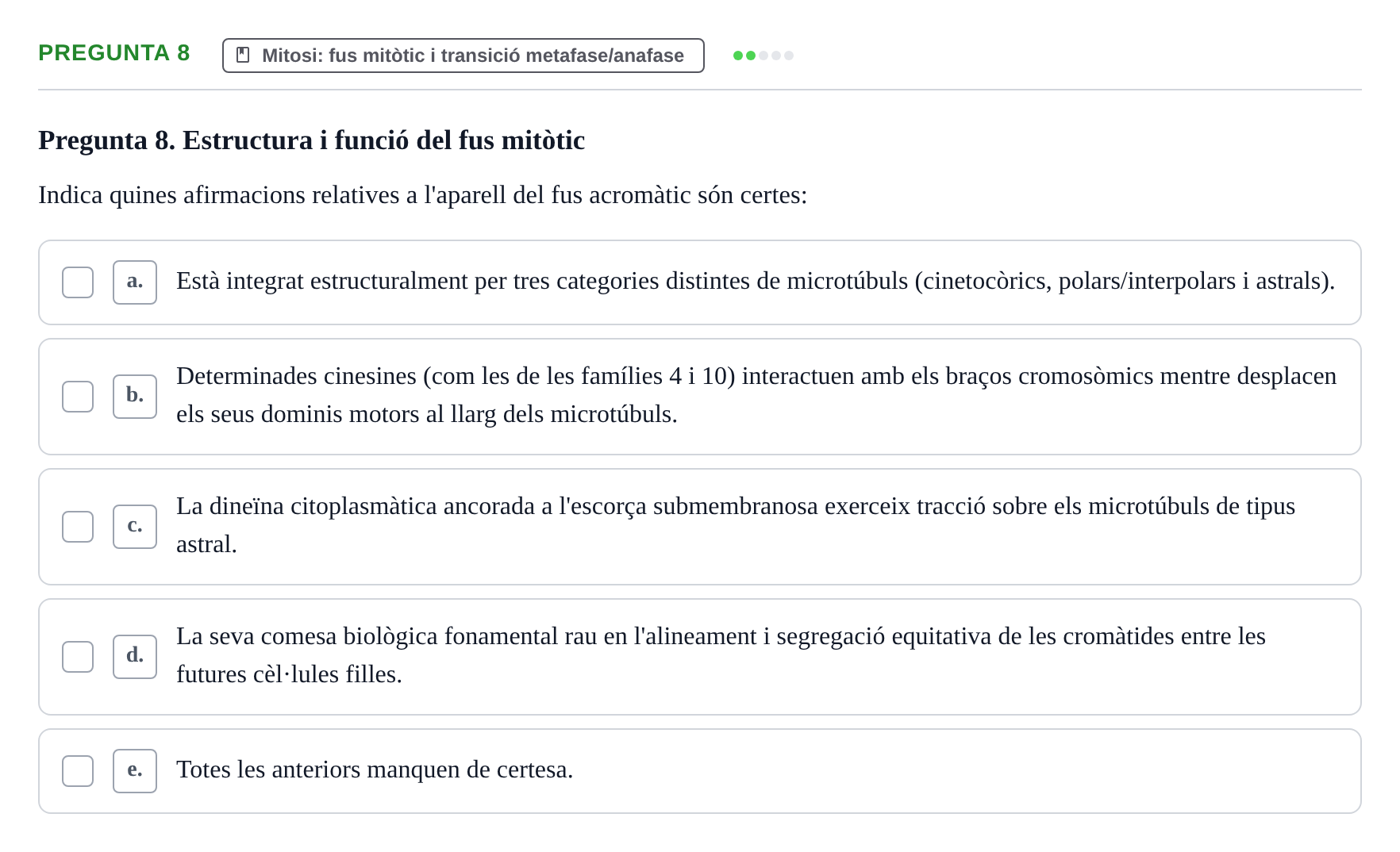
Task: Enable the checkbox for option e
Action: pos(78,771)
